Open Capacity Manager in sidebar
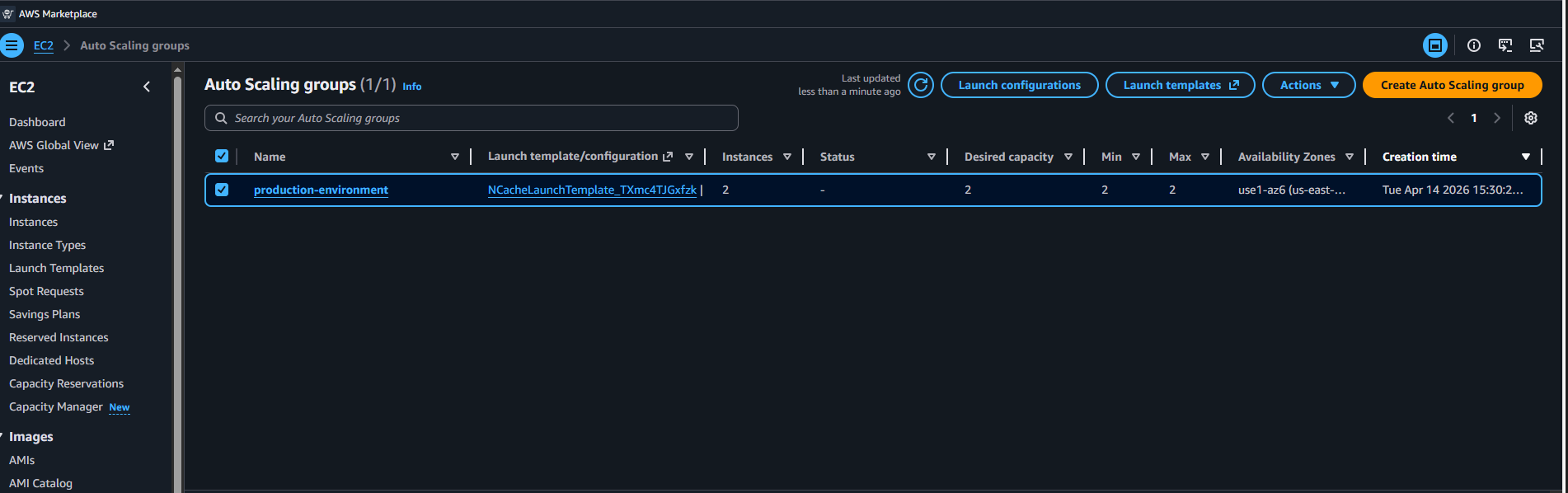 click(x=56, y=406)
